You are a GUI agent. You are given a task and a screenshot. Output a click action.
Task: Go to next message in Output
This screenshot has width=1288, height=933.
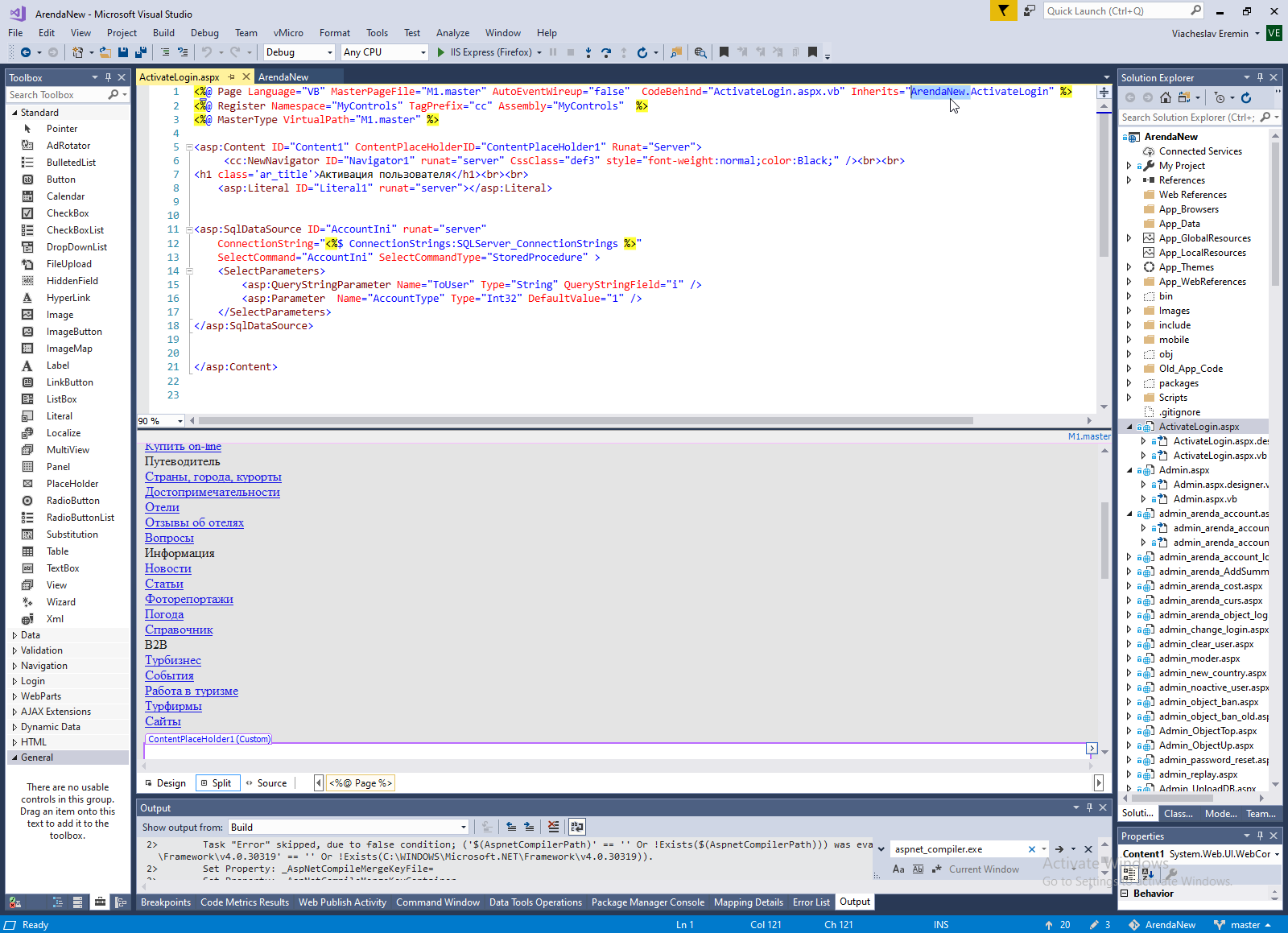[529, 827]
